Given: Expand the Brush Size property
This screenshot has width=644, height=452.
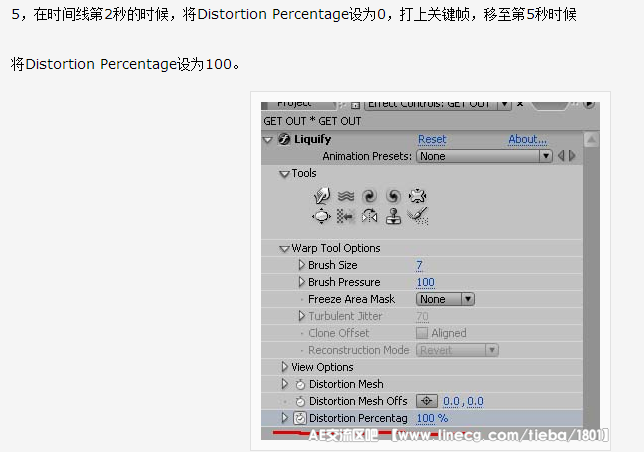Looking at the screenshot, I should pyautogui.click(x=301, y=265).
